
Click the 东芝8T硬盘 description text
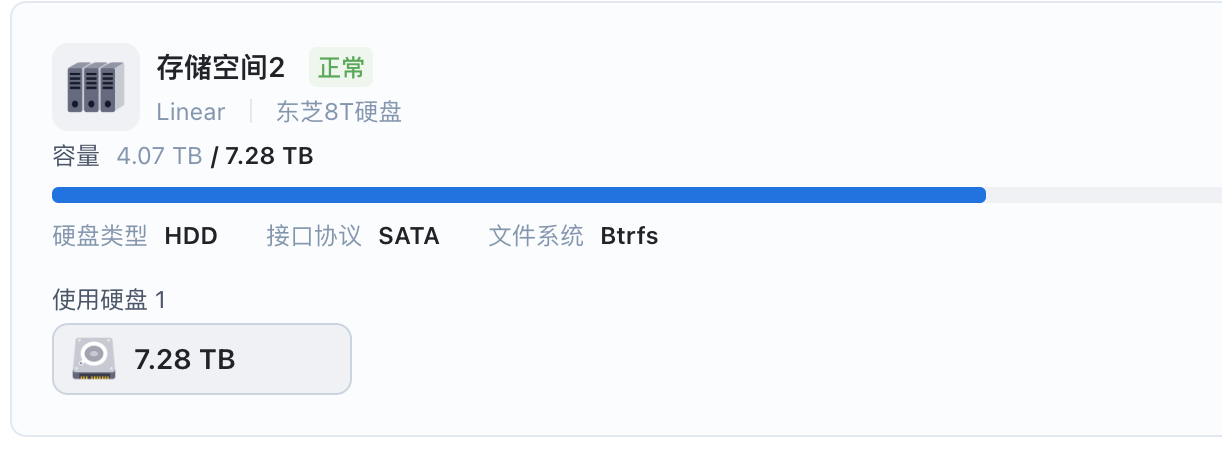click(x=339, y=112)
